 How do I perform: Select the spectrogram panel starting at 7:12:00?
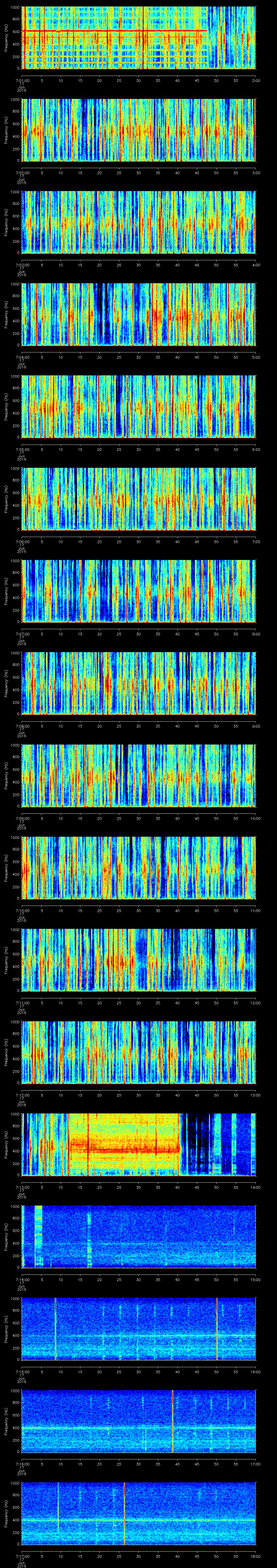pos(138,1052)
